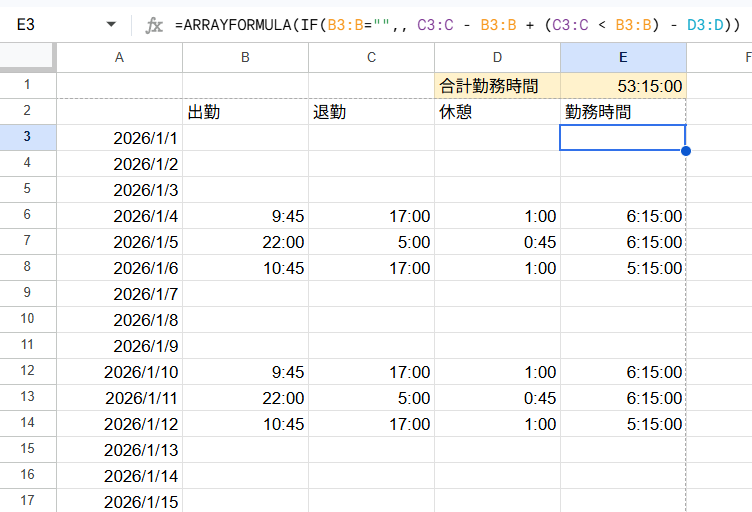
Task: Click the date cell 2026/1/3
Action: point(119,189)
